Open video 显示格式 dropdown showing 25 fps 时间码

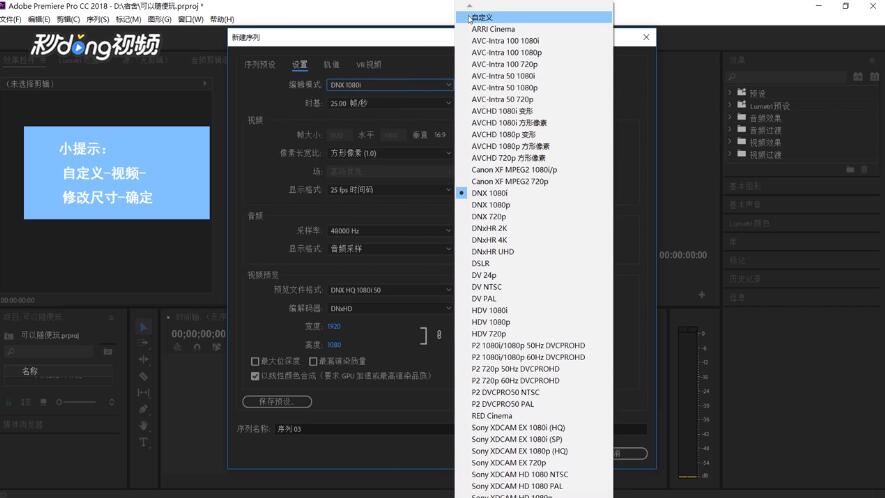tap(390, 190)
